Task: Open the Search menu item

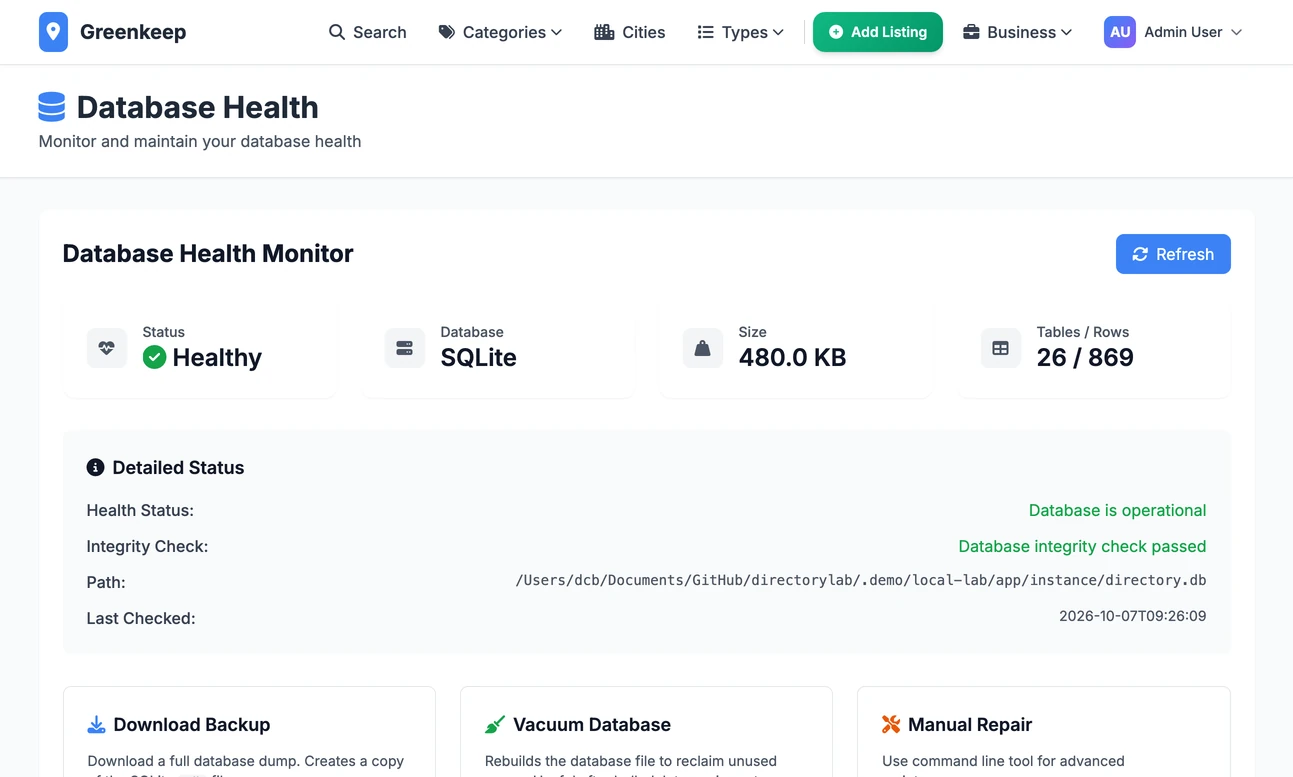Action: tap(368, 32)
